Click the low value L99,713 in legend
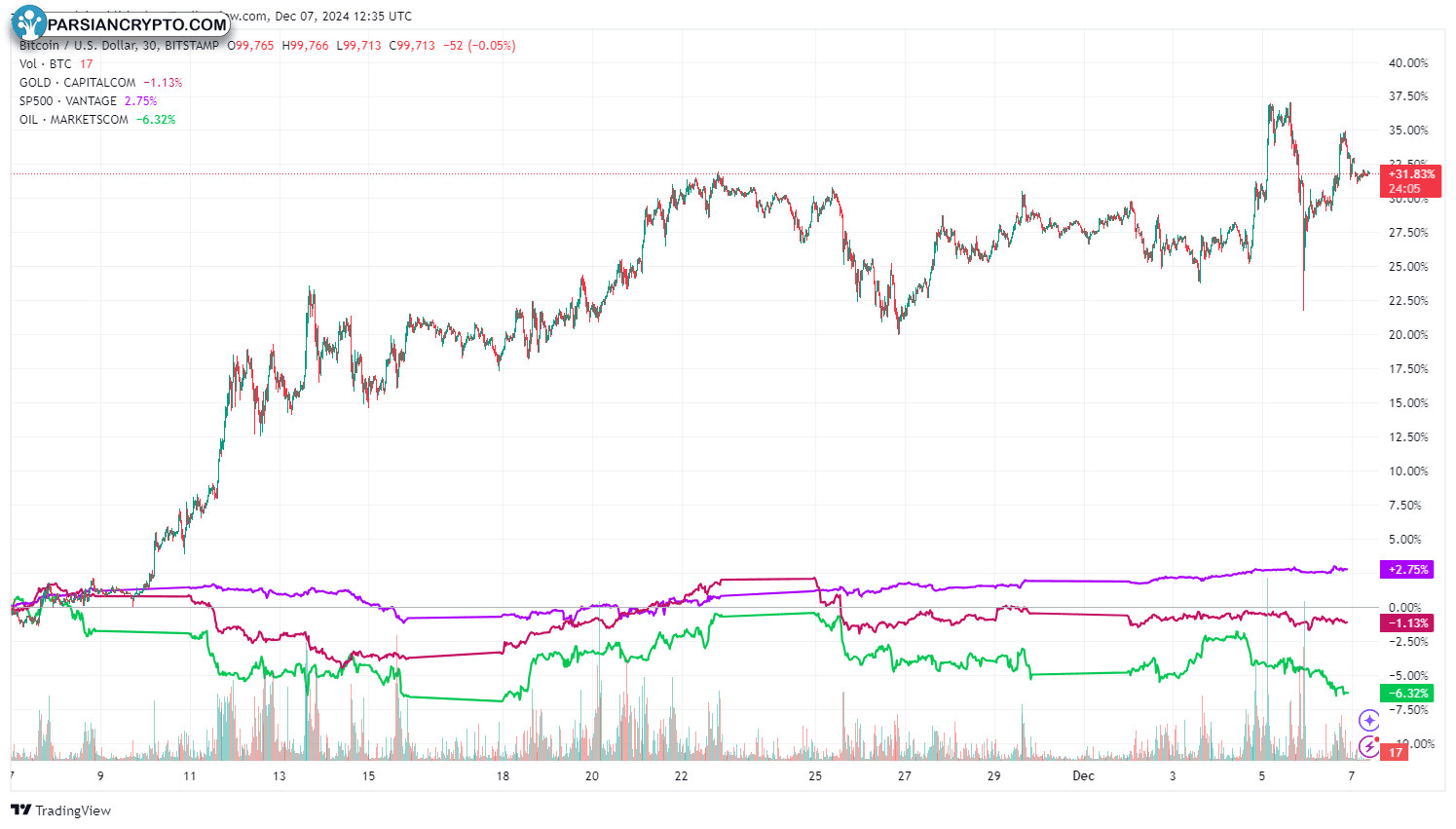Screen dimensions: 1456x829 click(x=358, y=46)
